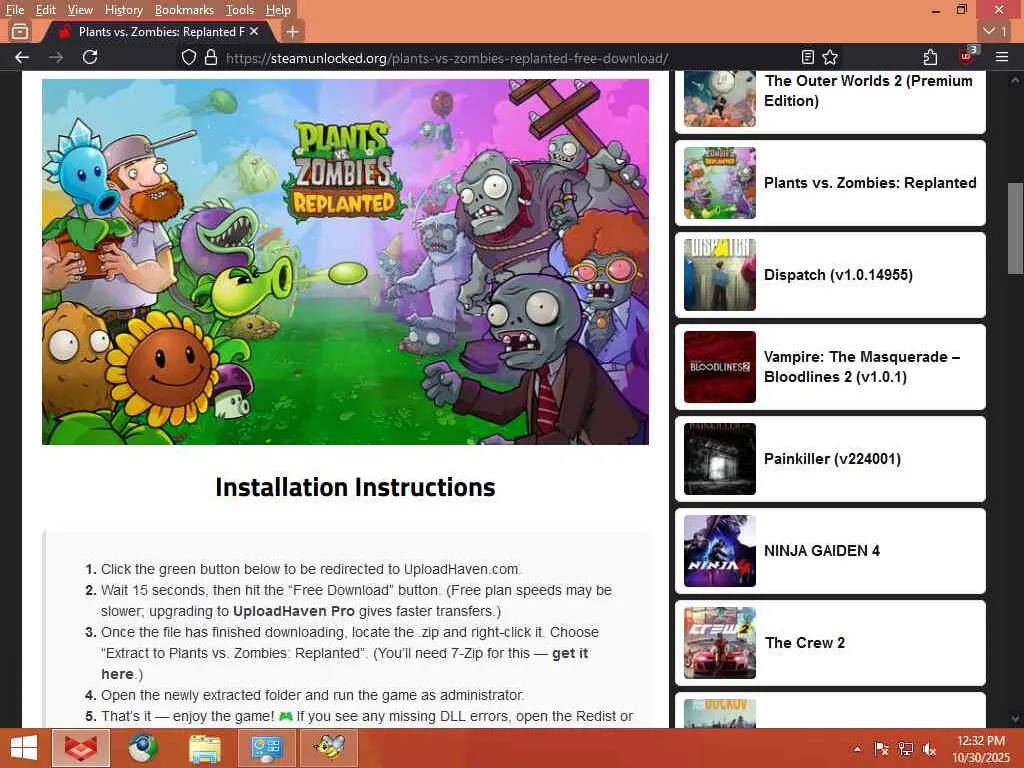Open the Action Center flag icon
This screenshot has width=1024, height=768.
pos(881,749)
